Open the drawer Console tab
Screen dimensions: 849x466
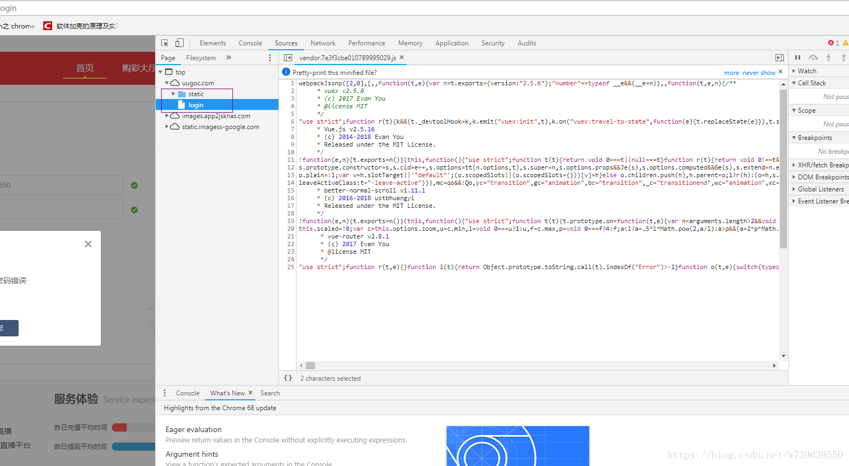(x=187, y=393)
